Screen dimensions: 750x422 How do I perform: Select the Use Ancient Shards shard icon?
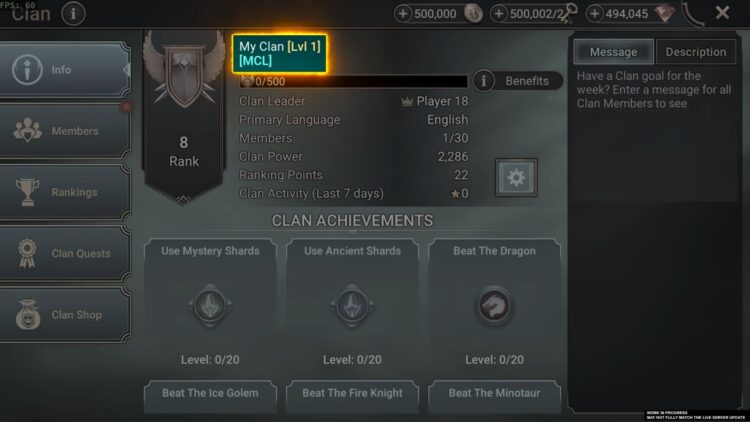point(352,305)
